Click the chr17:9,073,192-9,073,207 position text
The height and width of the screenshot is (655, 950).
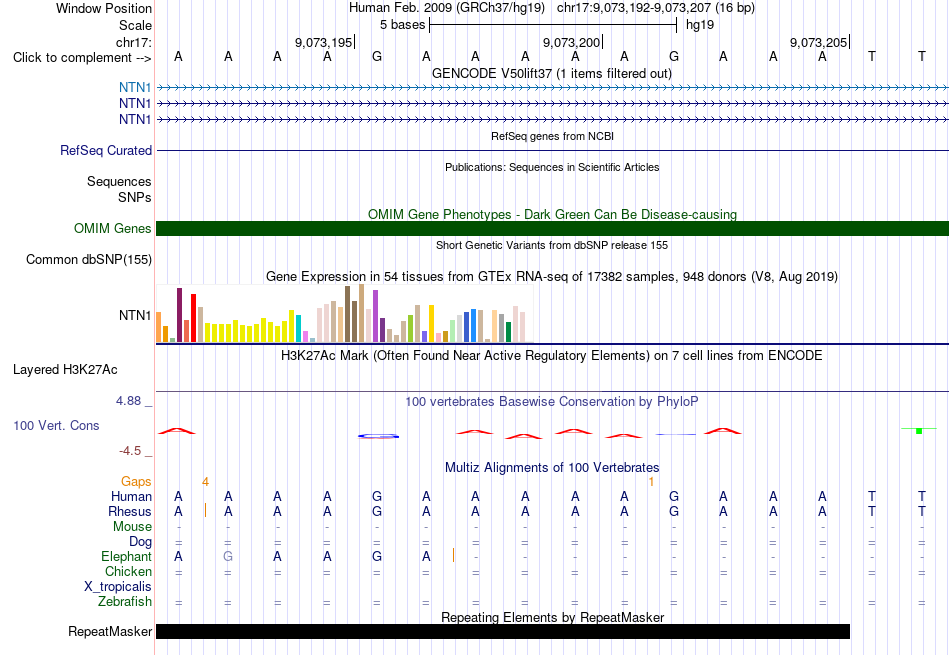point(656,8)
